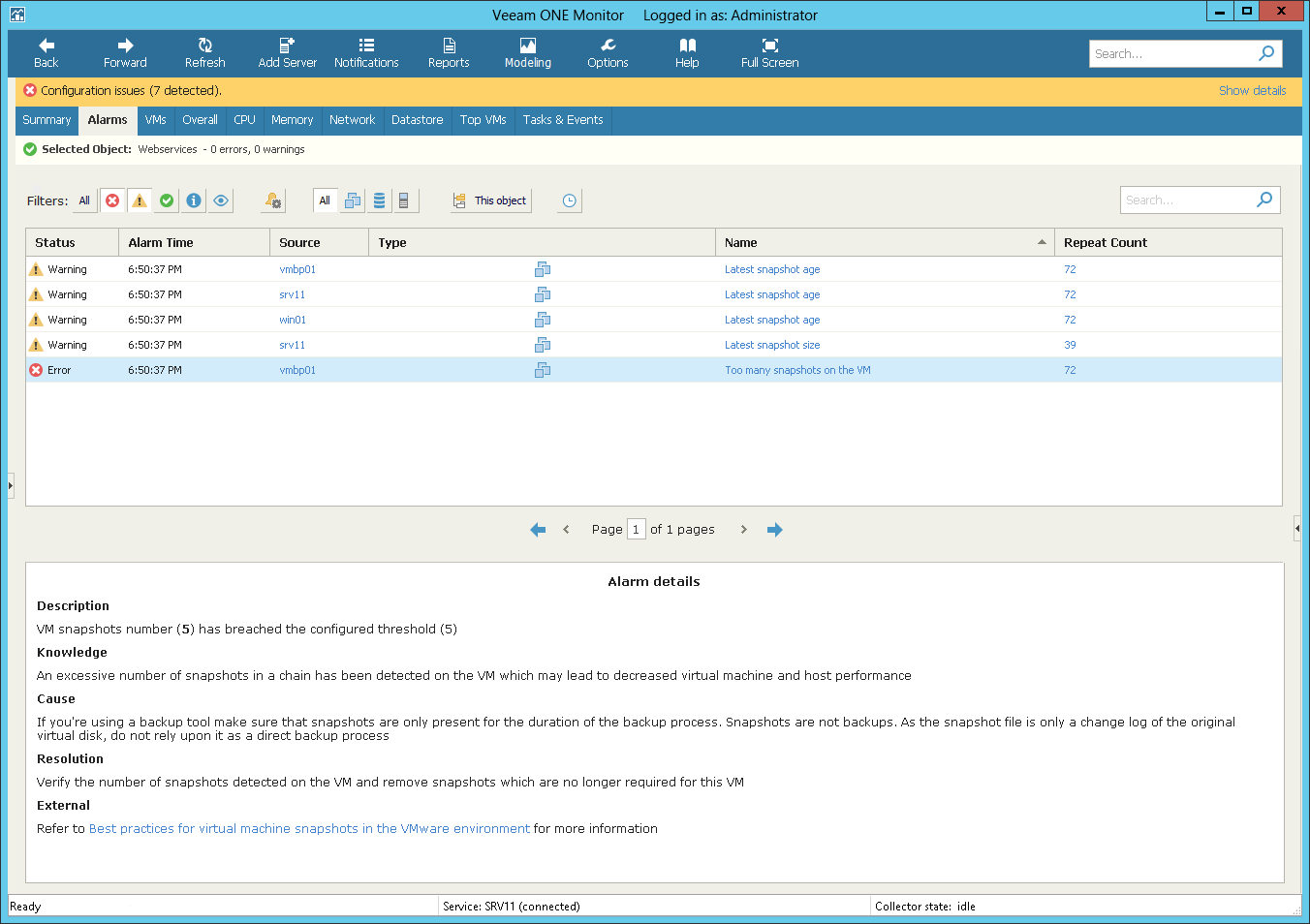This screenshot has height=924, width=1310.
Task: Expand the collapsed left side panel
Action: click(11, 485)
